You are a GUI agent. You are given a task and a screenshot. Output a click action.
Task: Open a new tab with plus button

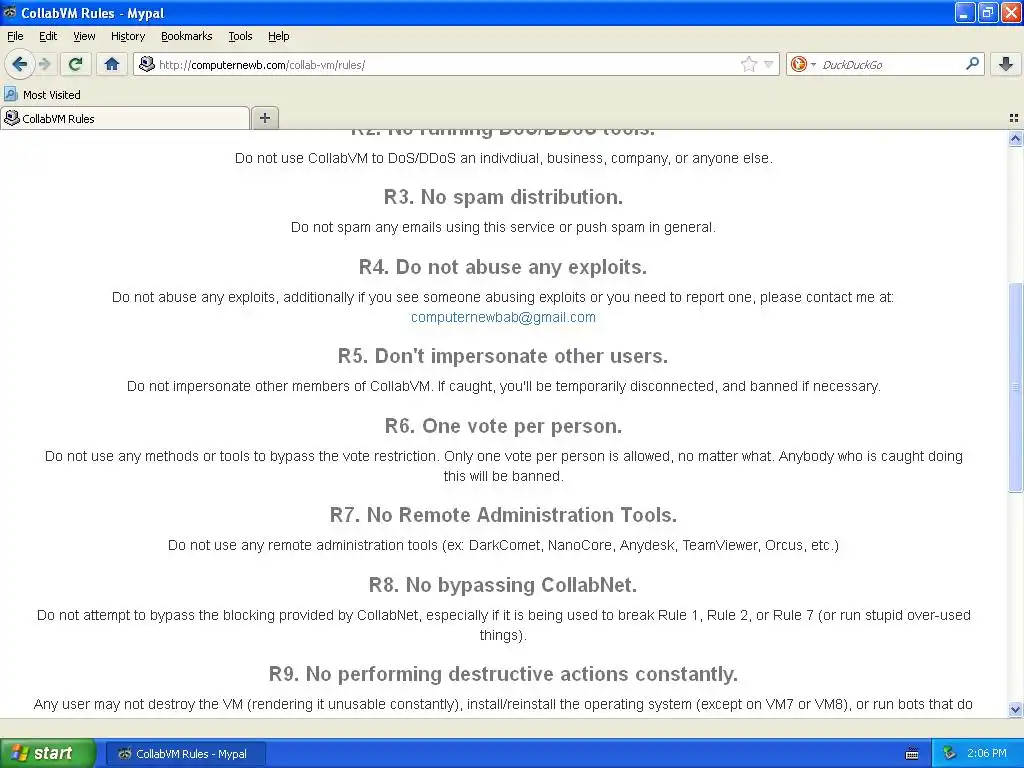coord(264,118)
